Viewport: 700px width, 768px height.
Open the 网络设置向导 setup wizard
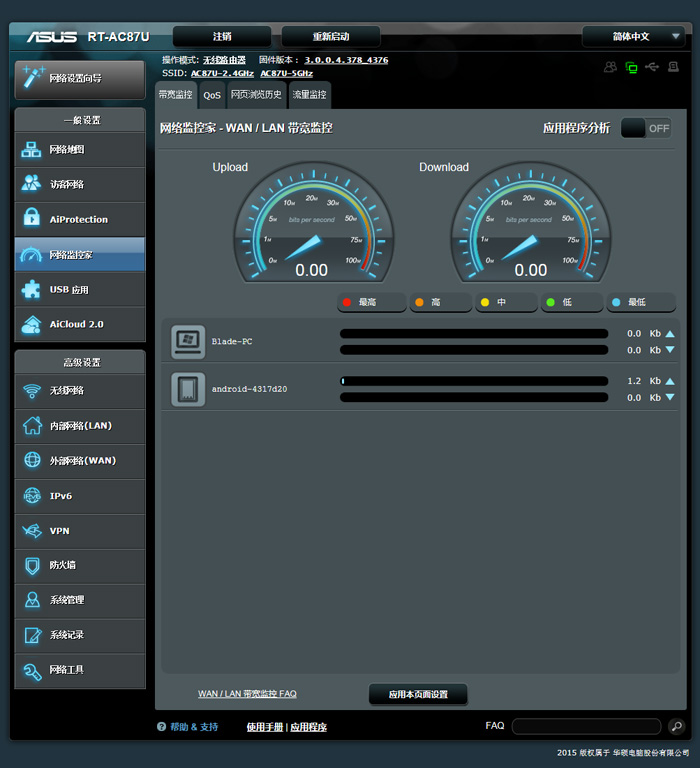[x=80, y=79]
